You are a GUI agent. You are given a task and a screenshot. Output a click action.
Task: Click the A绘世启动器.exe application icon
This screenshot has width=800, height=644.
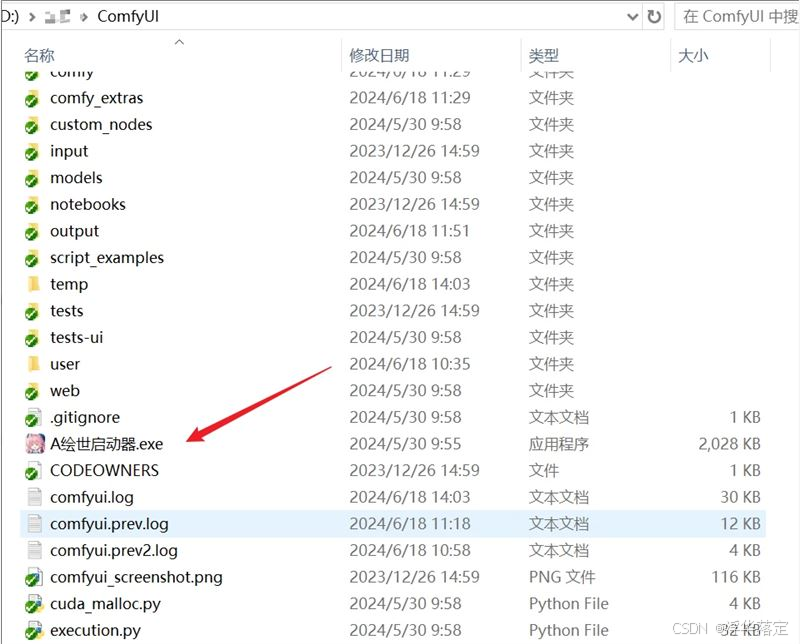click(35, 444)
